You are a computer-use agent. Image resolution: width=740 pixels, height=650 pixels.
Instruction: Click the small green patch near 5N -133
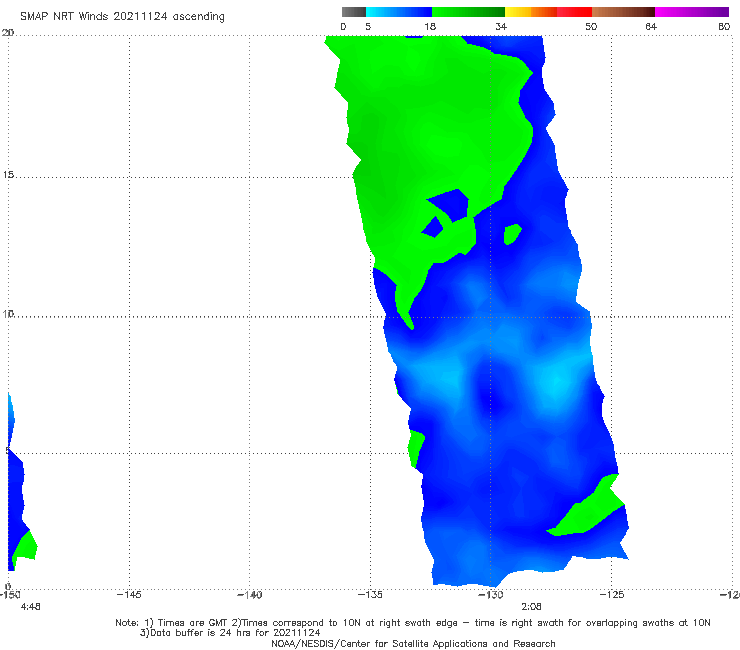tap(416, 447)
